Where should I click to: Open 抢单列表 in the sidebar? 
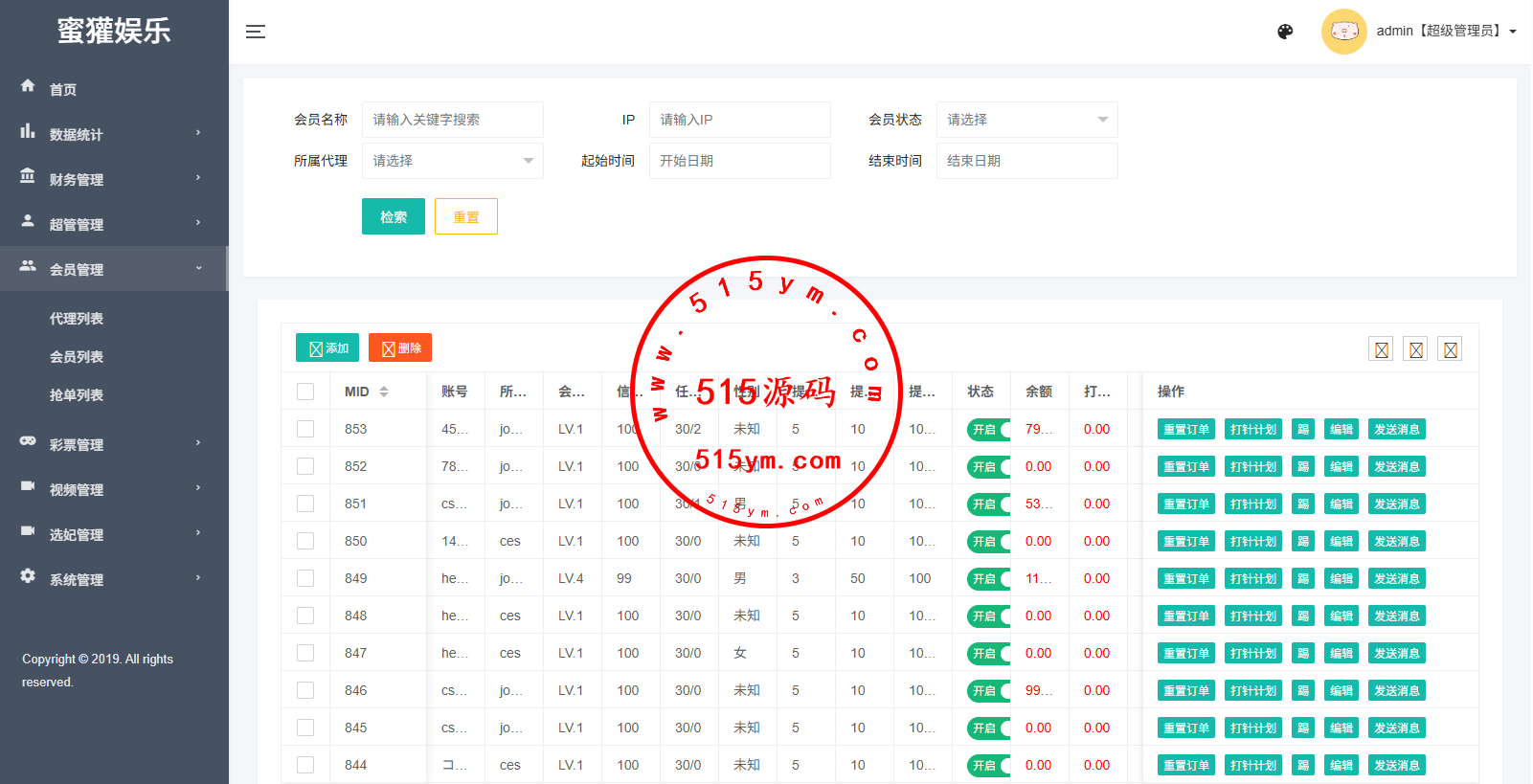(77, 395)
